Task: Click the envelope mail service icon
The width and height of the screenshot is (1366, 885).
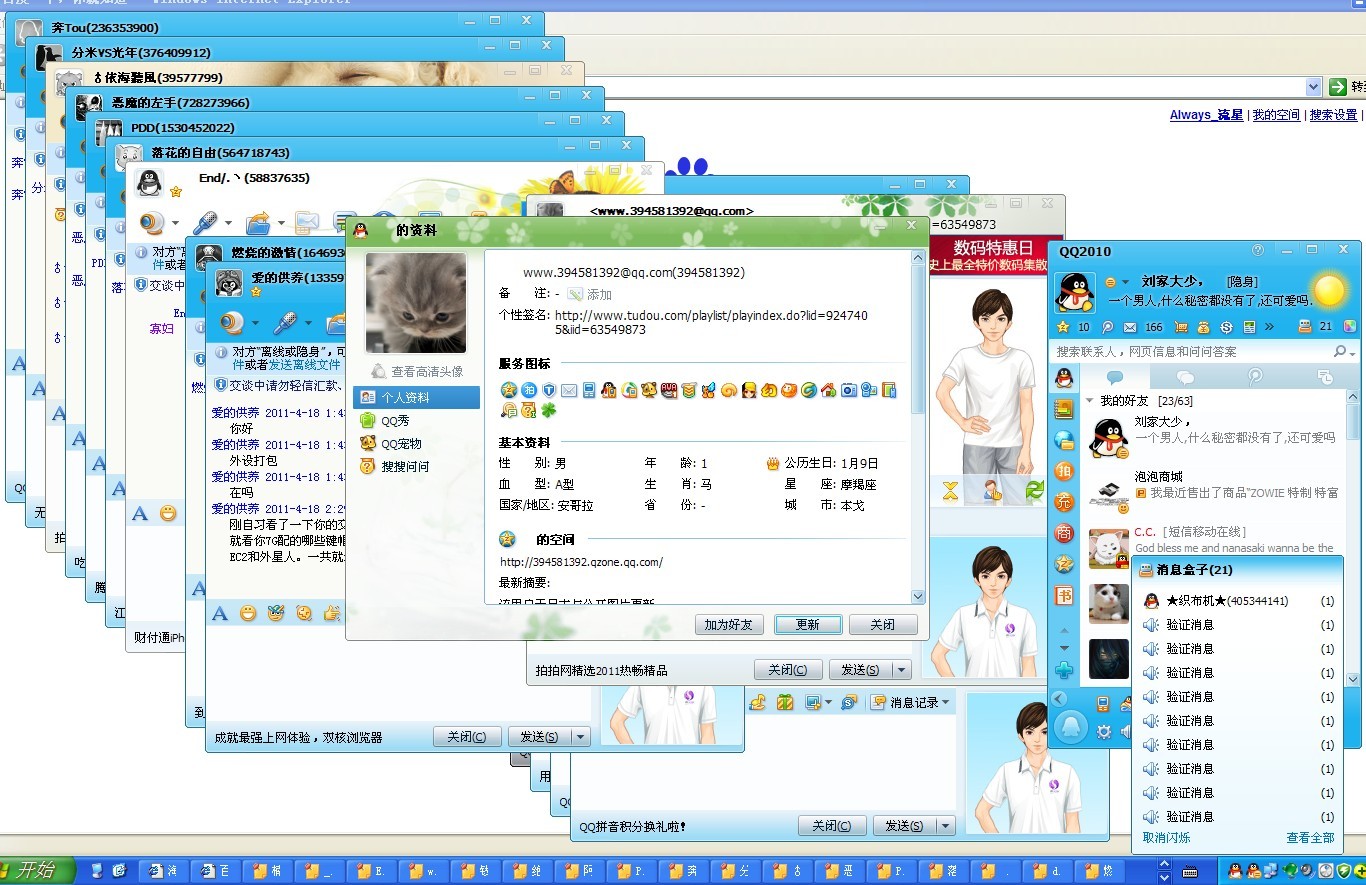Action: 568,390
